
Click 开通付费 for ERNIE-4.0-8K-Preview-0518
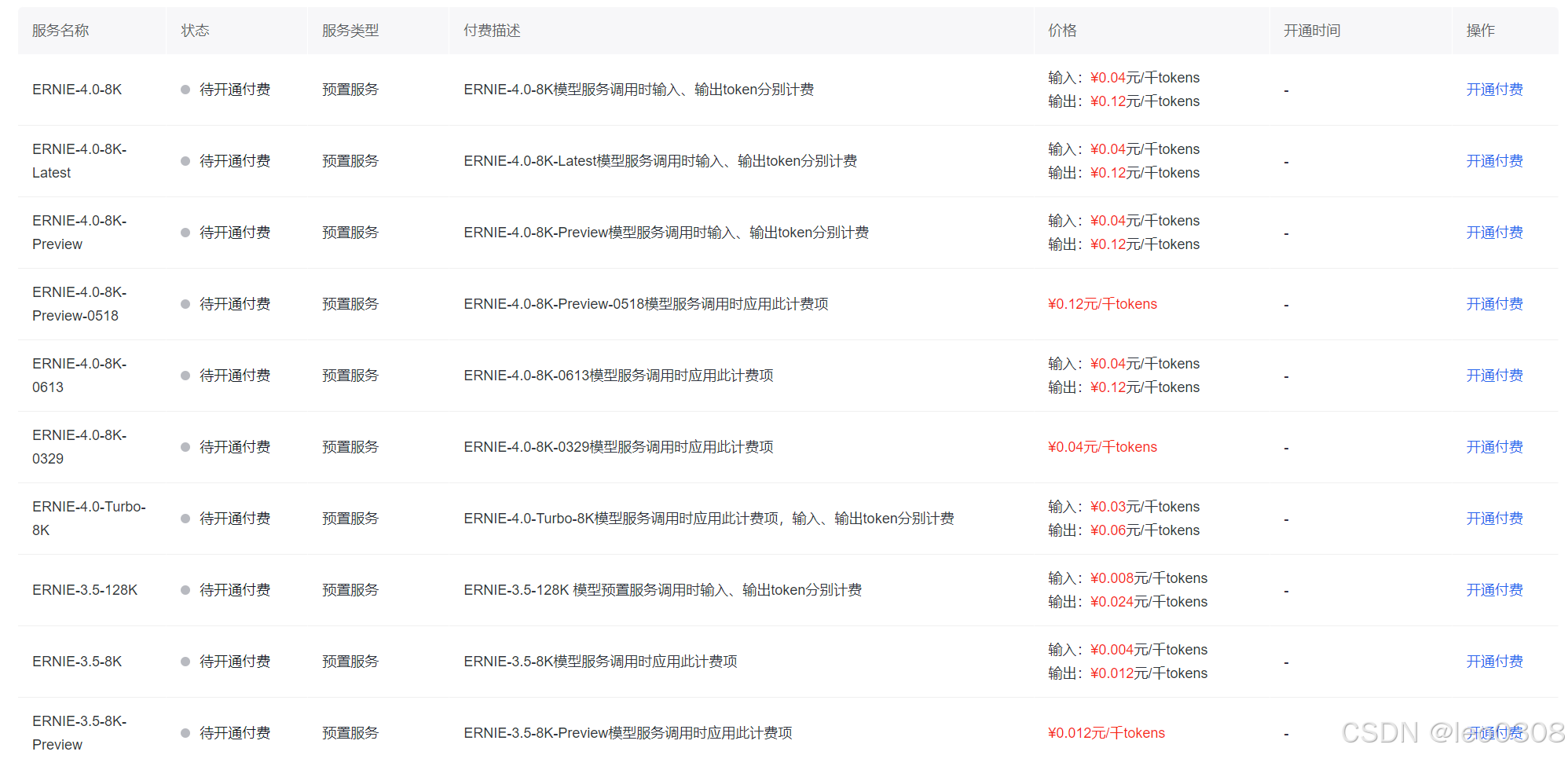tap(1494, 304)
